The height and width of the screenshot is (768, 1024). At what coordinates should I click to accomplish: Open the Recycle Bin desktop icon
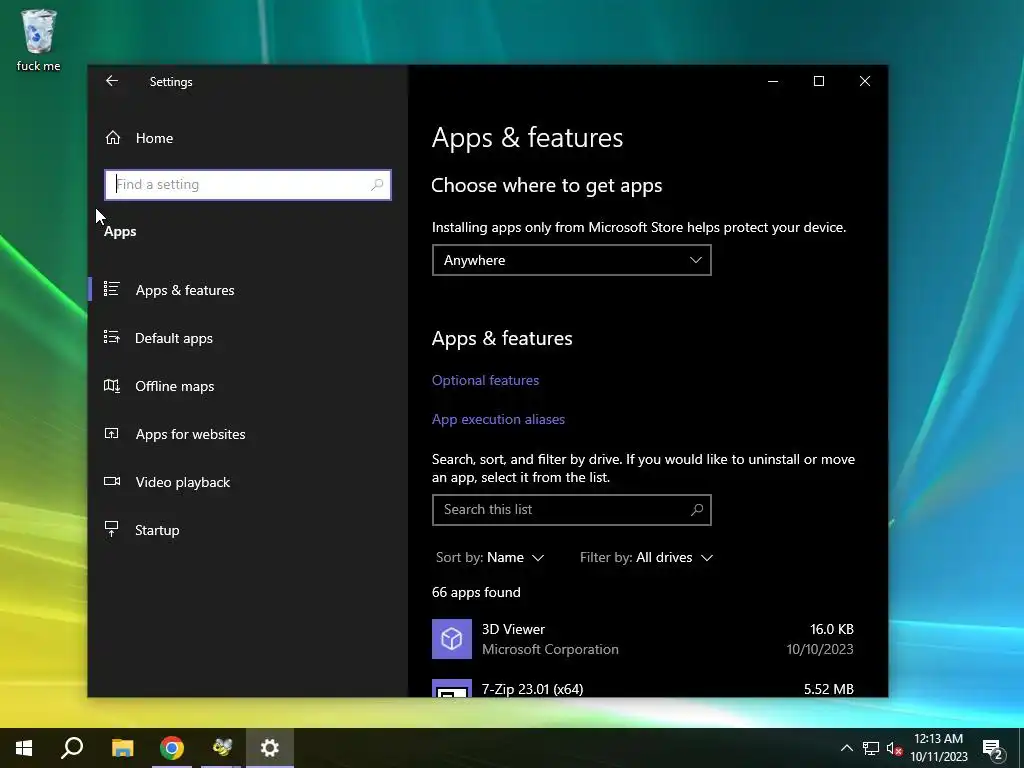point(39,39)
